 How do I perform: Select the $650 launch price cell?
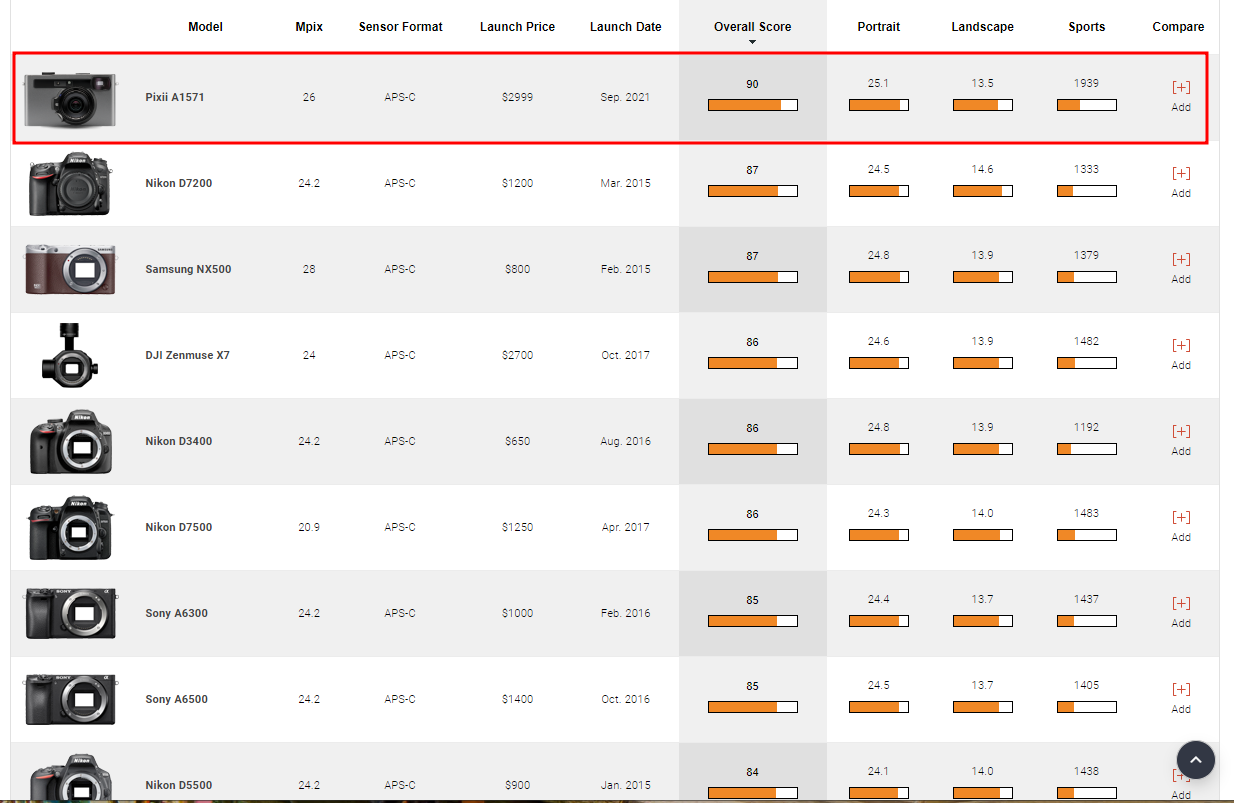517,441
